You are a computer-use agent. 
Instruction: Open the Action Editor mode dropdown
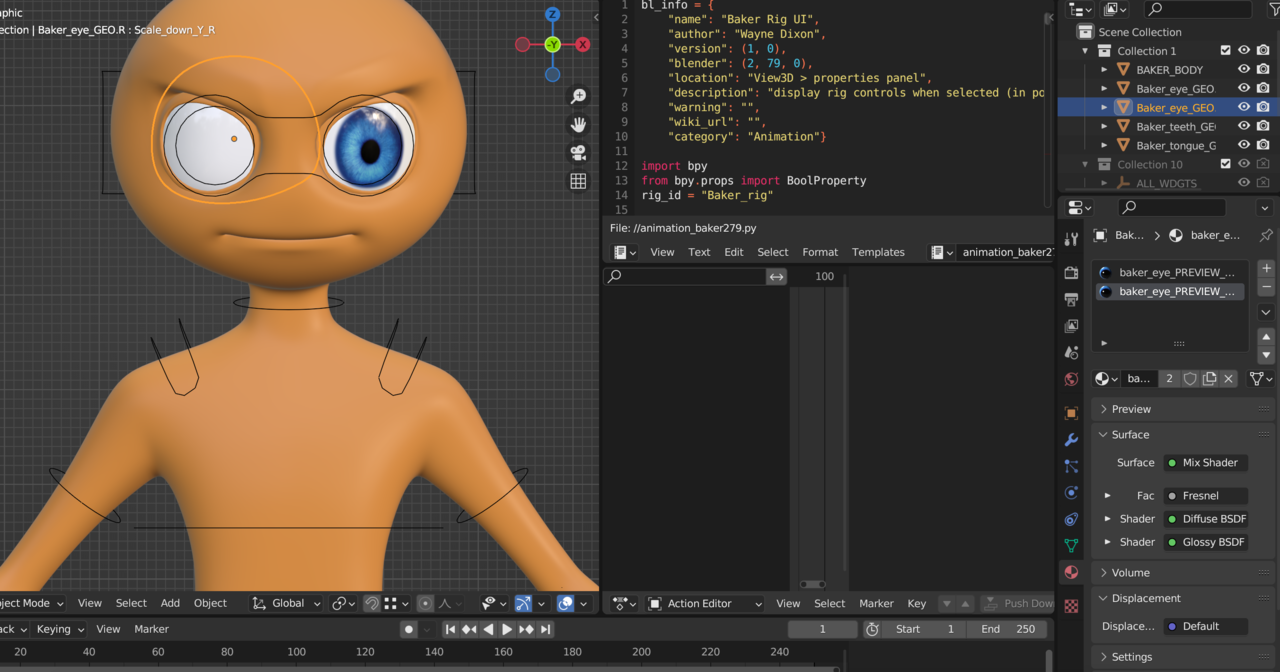pyautogui.click(x=706, y=603)
